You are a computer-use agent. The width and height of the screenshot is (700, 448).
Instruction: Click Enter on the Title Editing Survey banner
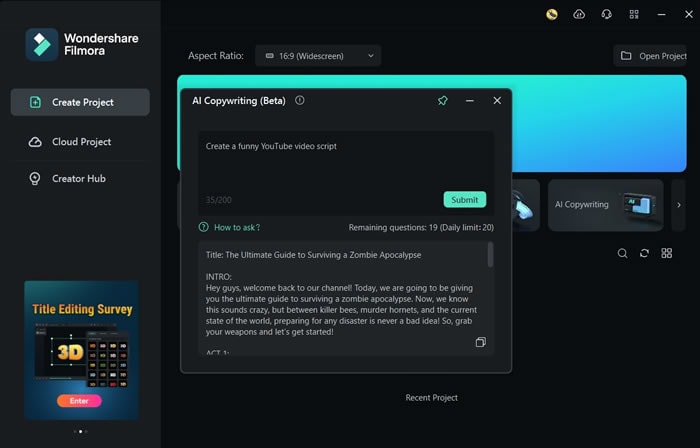pos(79,401)
